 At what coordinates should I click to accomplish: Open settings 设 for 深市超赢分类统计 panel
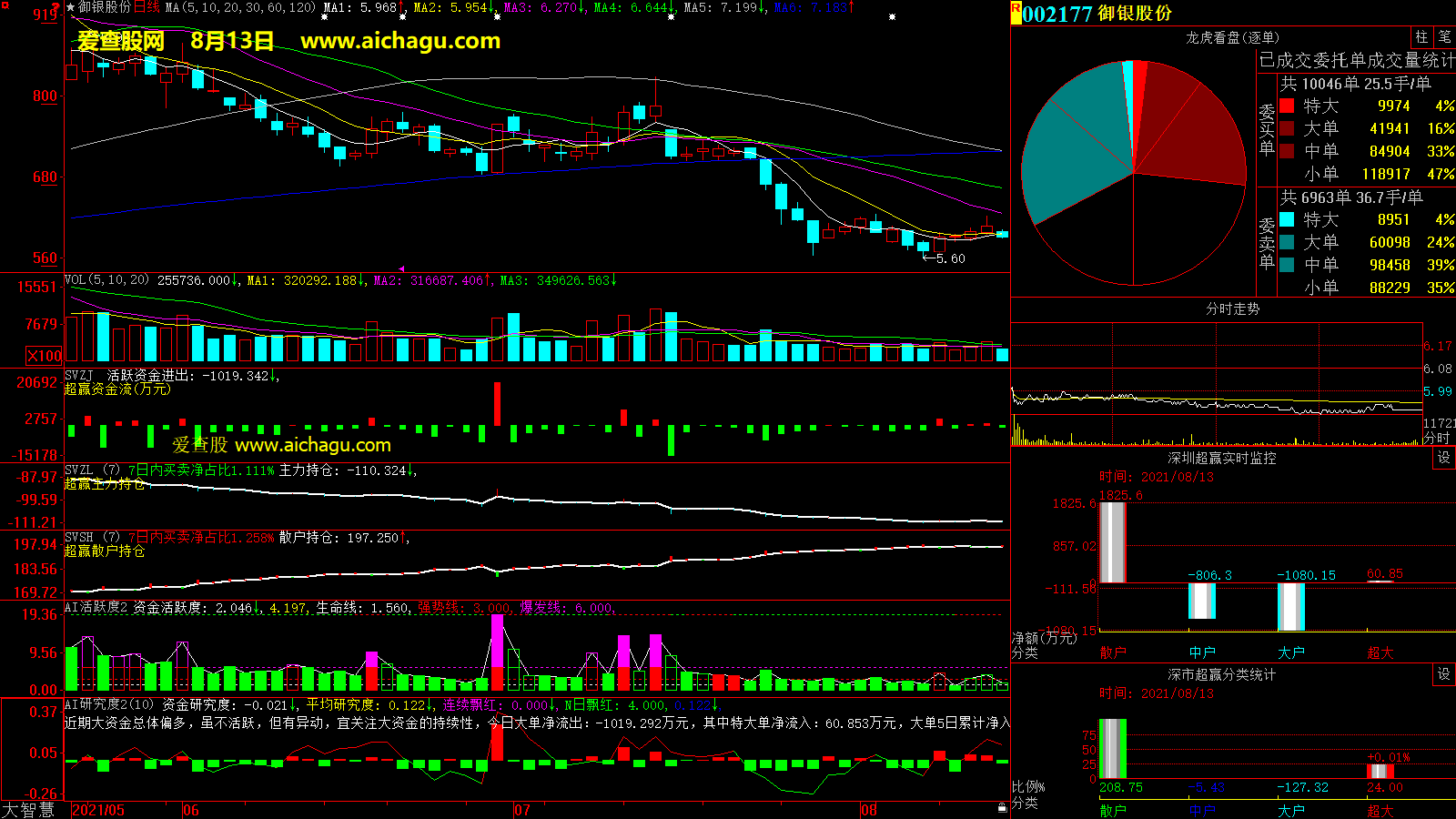click(x=1444, y=674)
